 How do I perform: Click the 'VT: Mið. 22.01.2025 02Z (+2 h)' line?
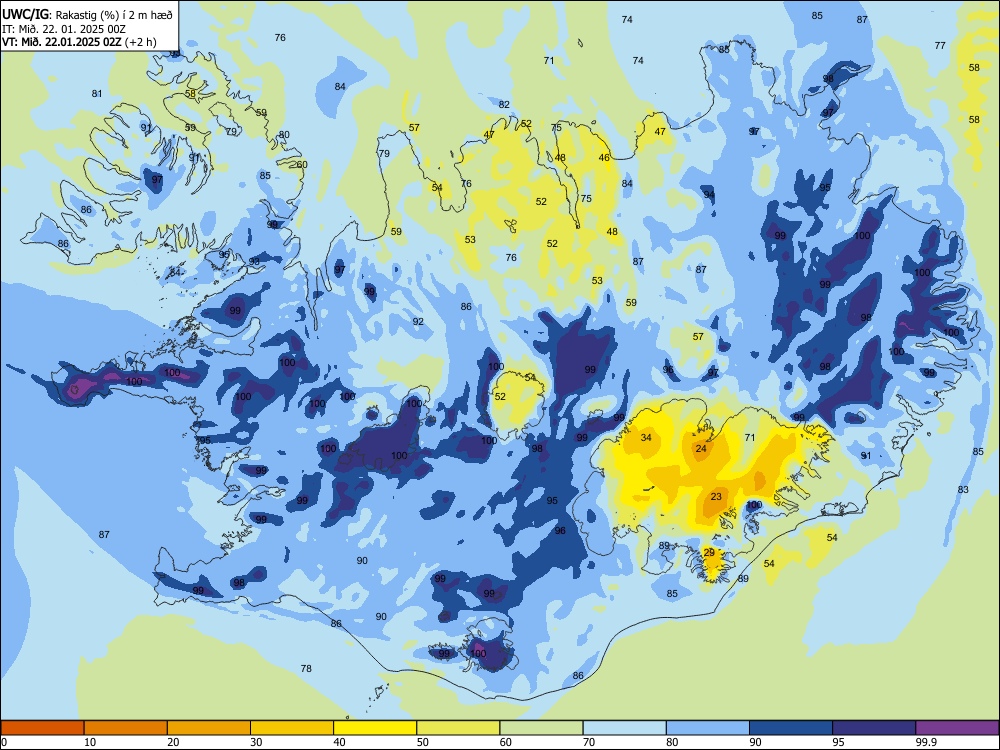(79, 42)
